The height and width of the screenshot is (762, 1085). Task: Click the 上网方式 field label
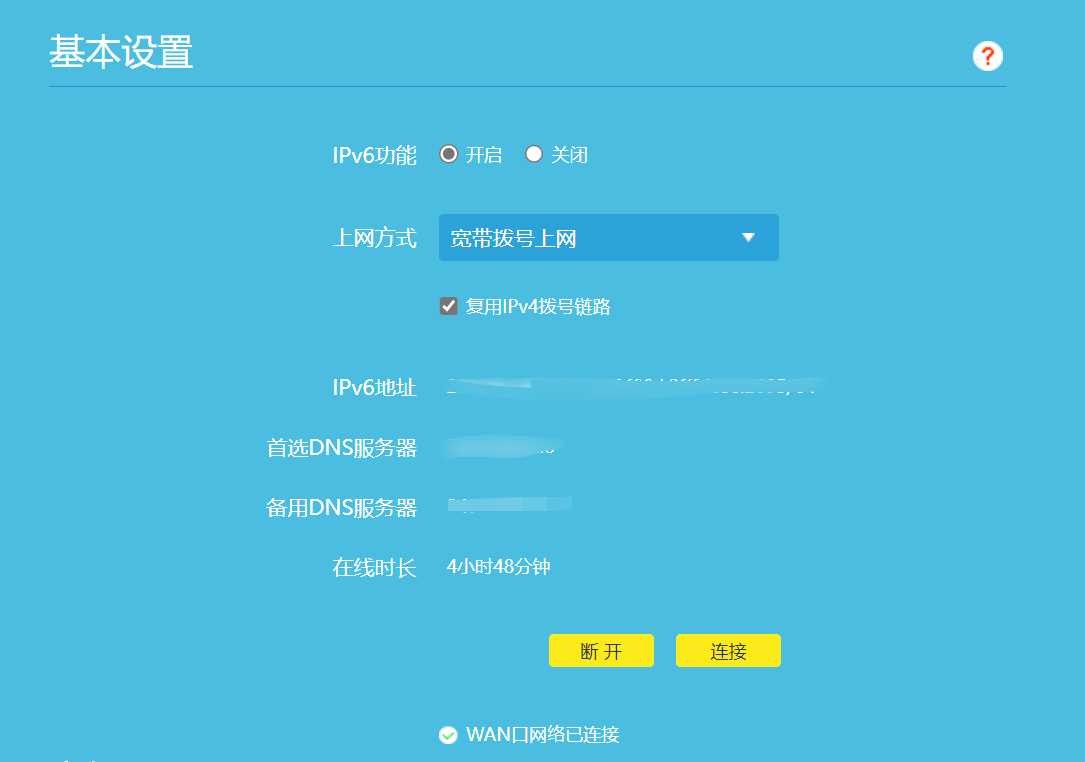(x=374, y=238)
